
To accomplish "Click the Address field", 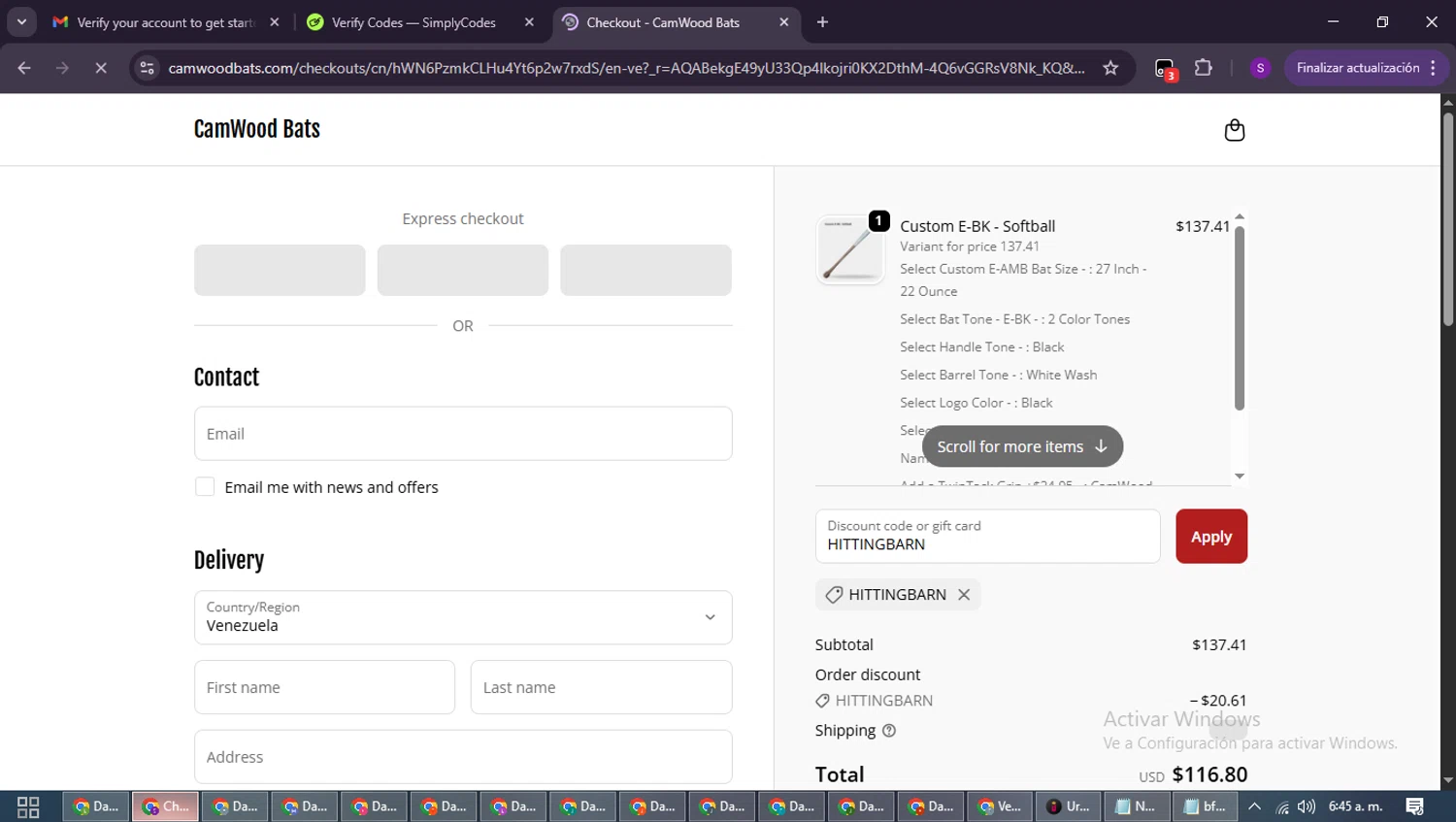I will point(463,757).
